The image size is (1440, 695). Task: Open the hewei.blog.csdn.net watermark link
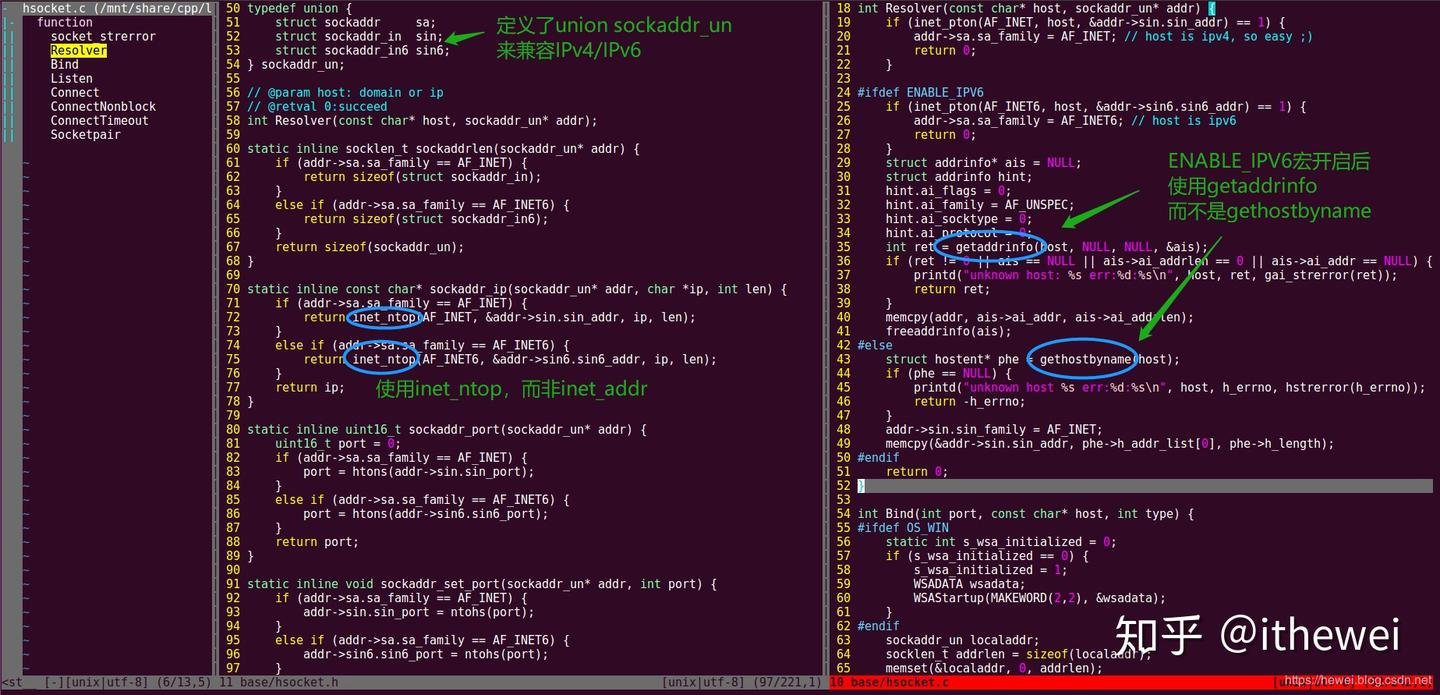click(x=1359, y=680)
